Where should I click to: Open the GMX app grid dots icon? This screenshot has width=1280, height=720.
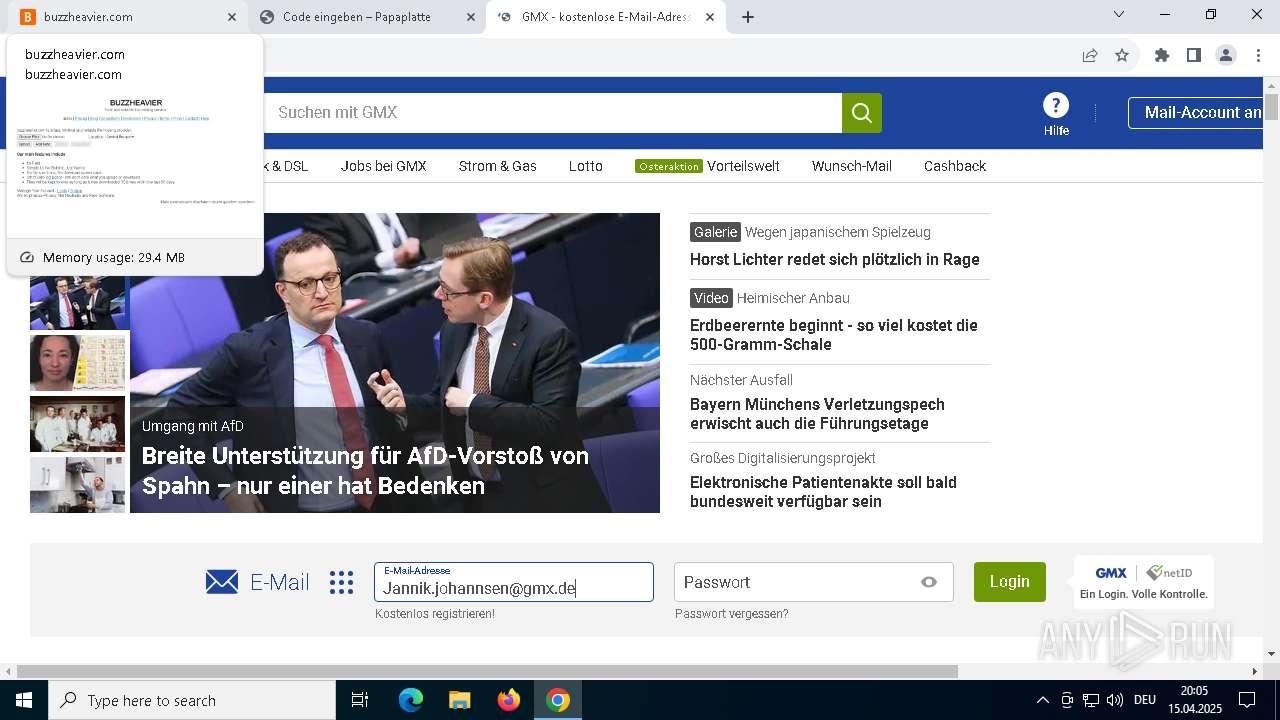click(x=342, y=582)
